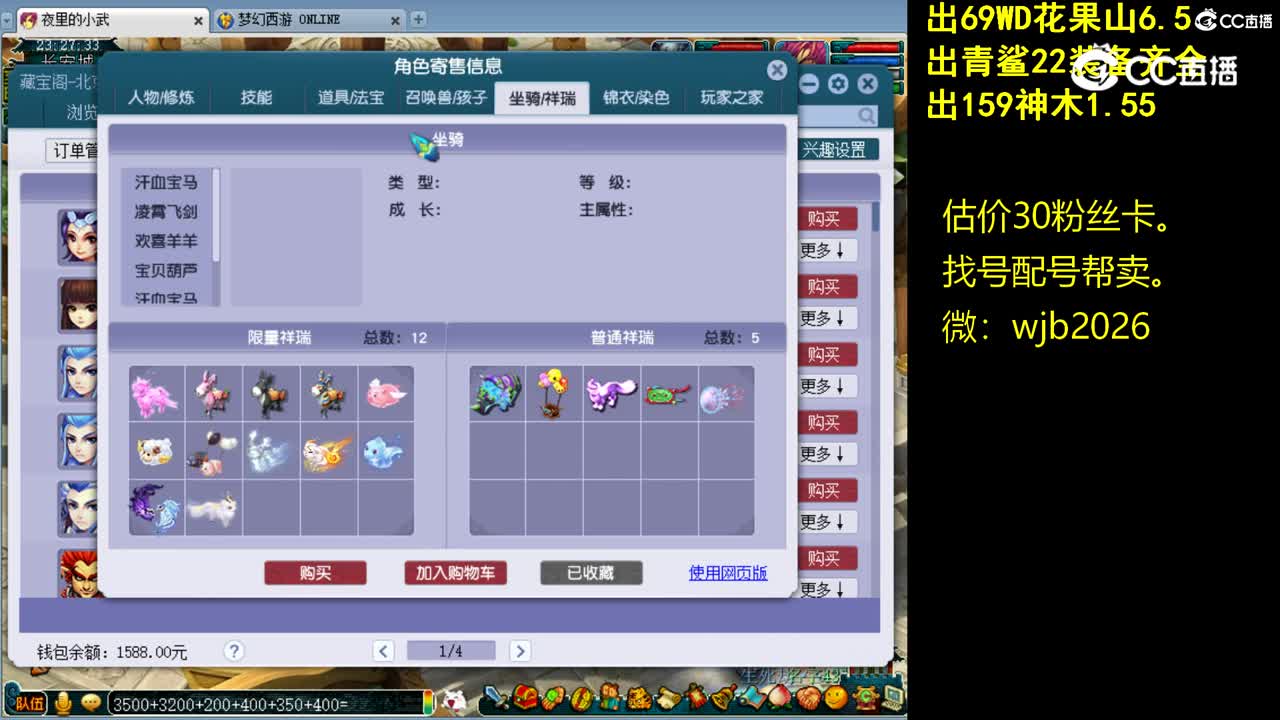The image size is (1280, 720).
Task: Select the jellyfish normal mount
Action: coord(725,393)
